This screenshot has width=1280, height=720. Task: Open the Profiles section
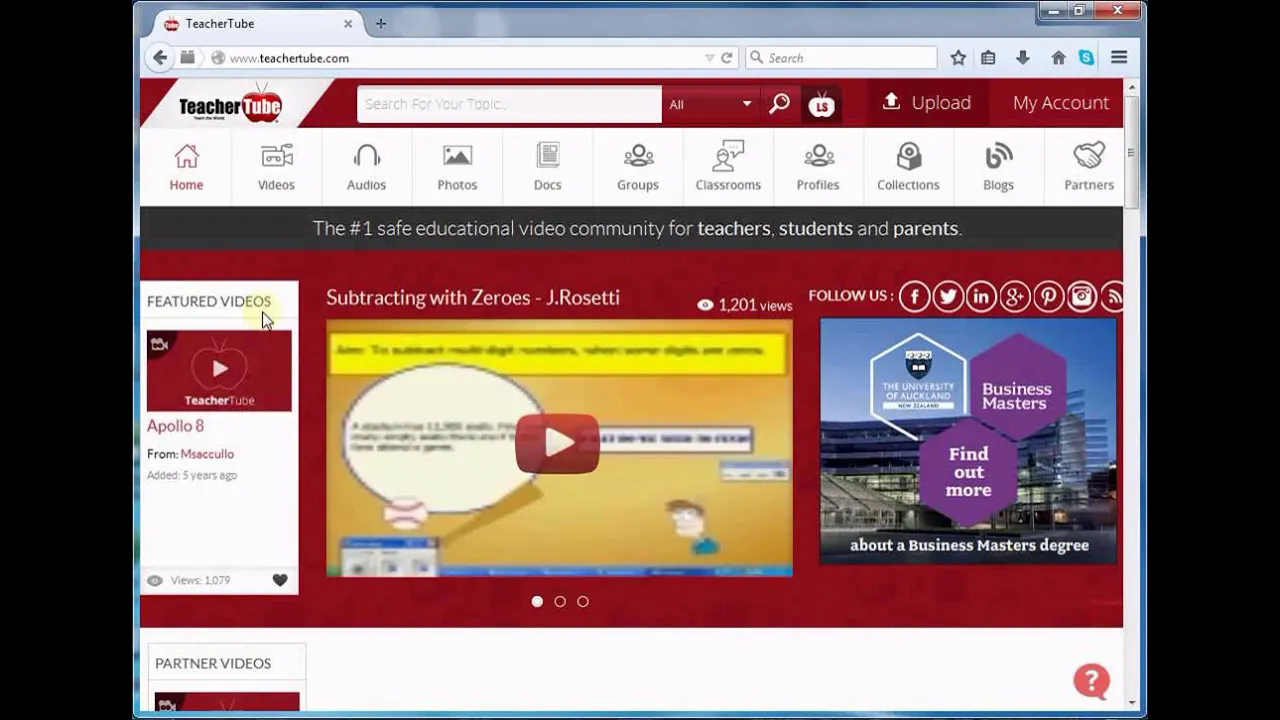point(818,167)
